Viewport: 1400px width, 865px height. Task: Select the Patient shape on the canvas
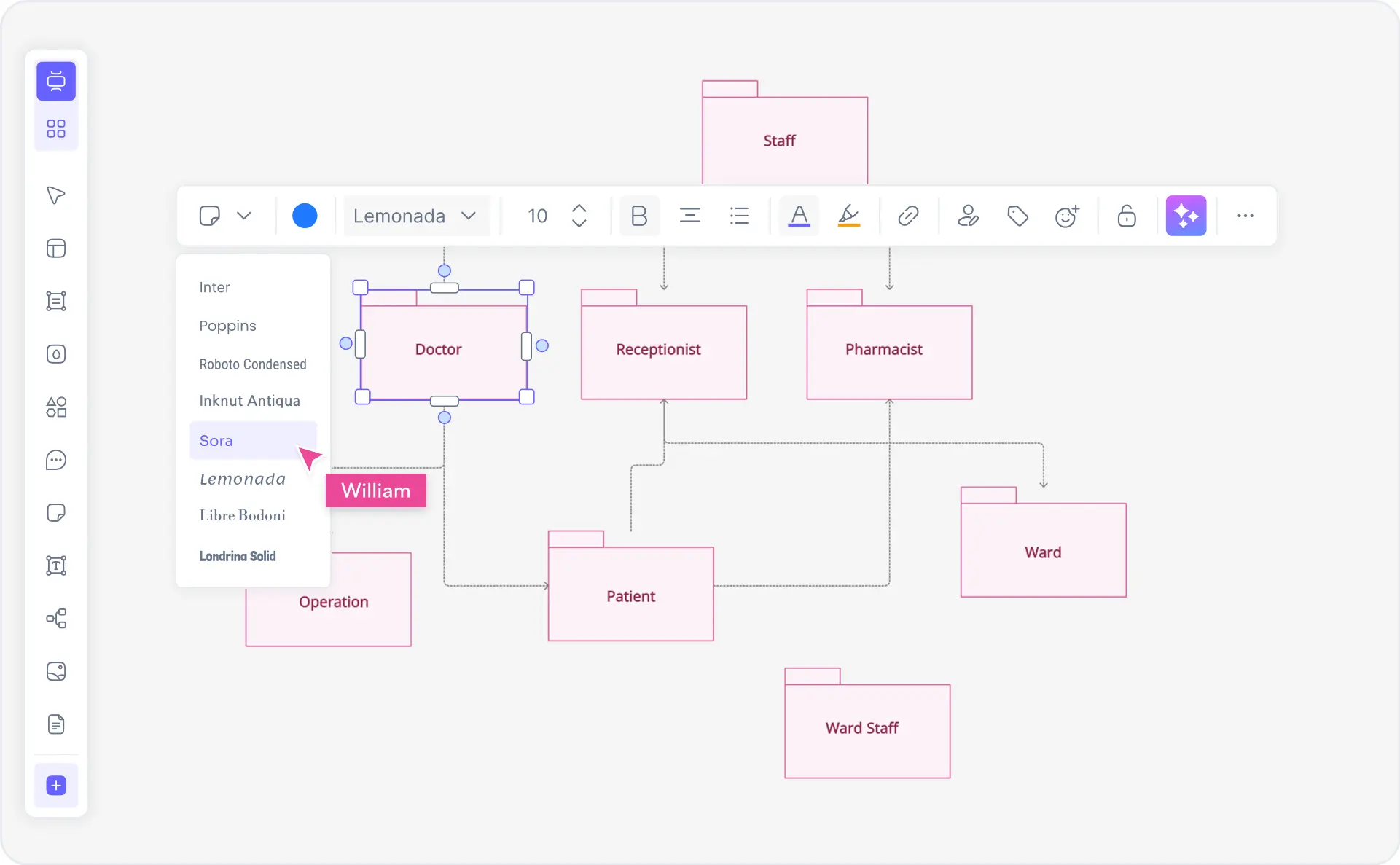click(x=631, y=595)
